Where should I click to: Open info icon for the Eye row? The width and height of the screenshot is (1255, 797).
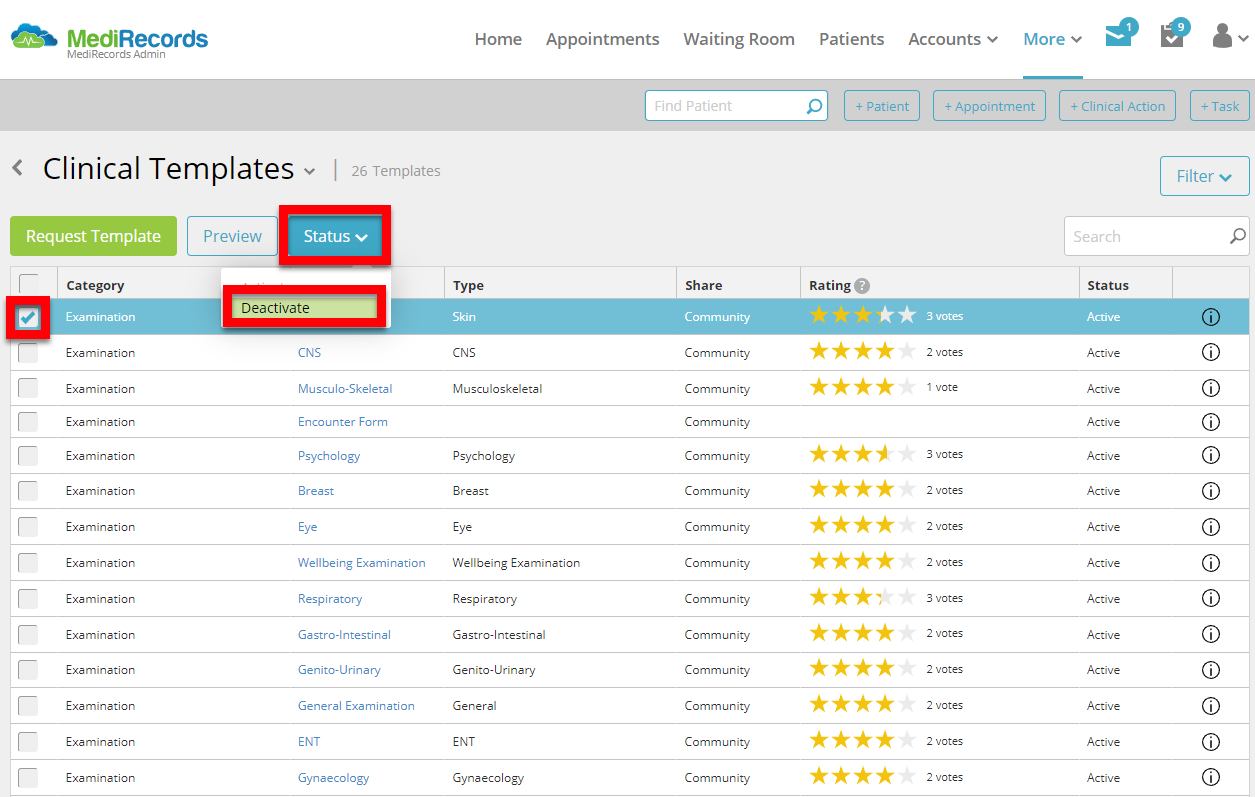pyautogui.click(x=1210, y=527)
